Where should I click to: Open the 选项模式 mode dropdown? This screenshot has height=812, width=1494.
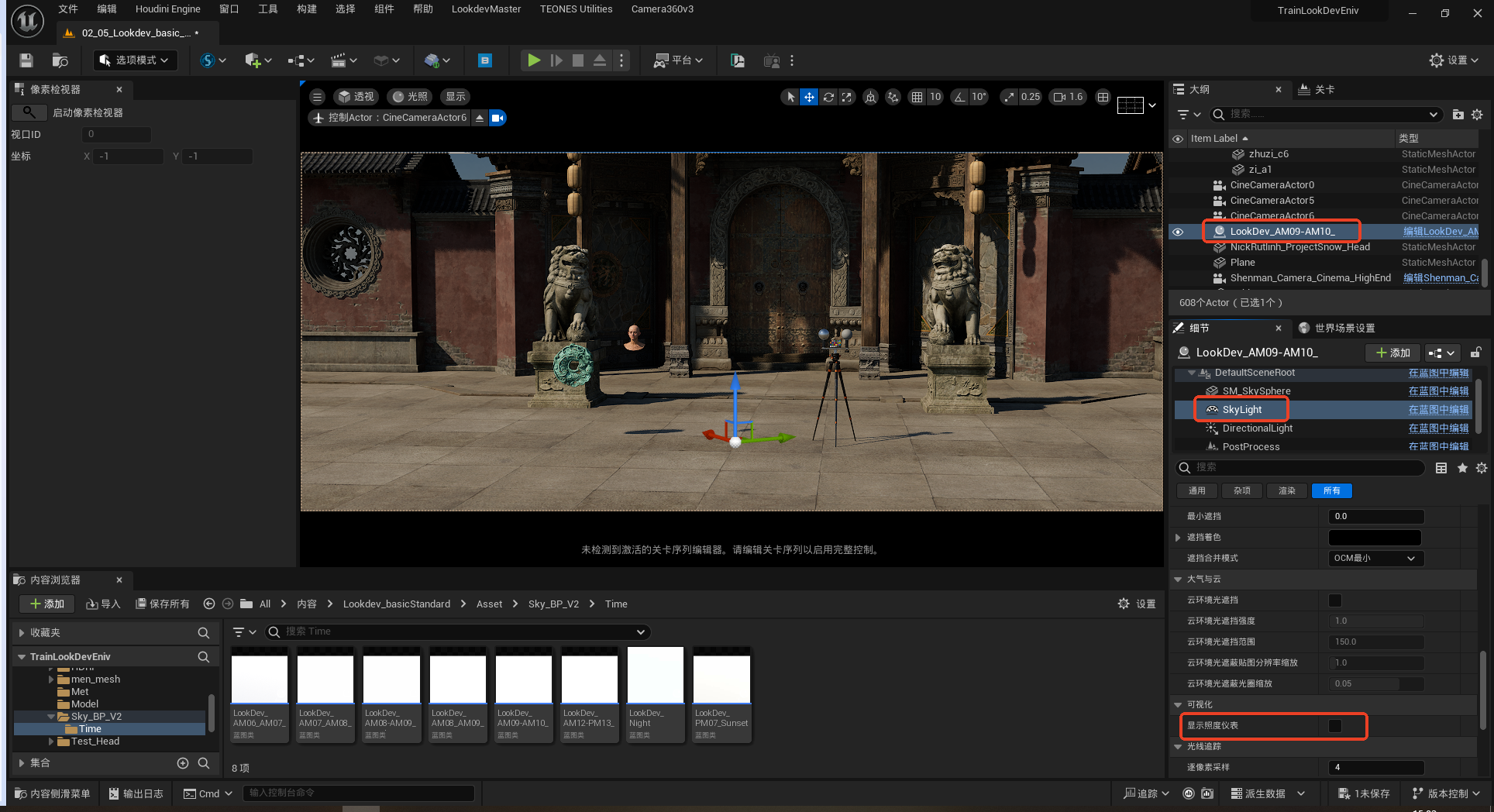point(136,60)
